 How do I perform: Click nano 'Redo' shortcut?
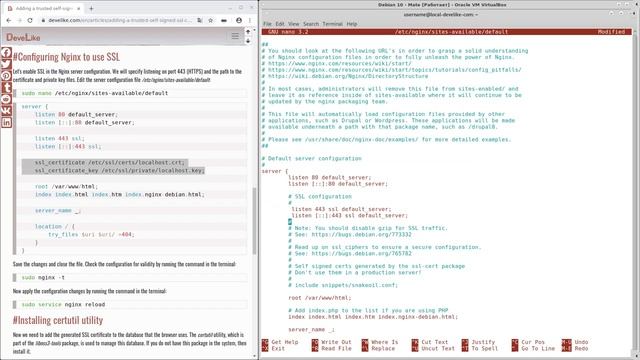[x=575, y=349]
